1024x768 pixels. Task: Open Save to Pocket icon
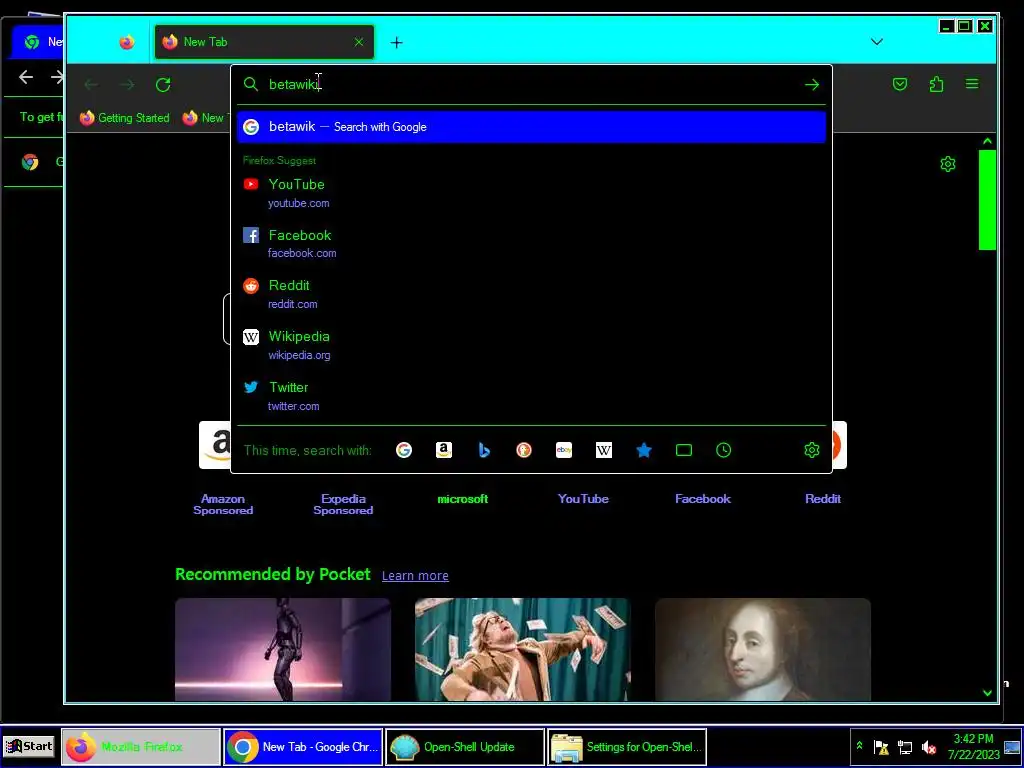pyautogui.click(x=900, y=84)
